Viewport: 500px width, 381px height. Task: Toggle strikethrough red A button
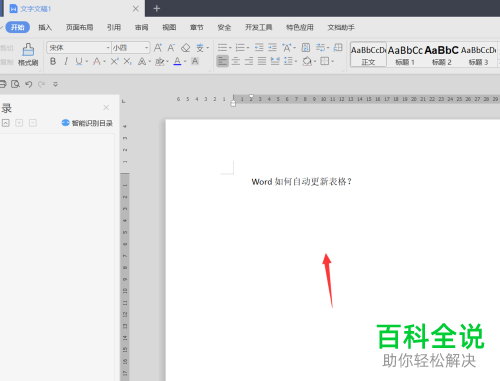(x=97, y=61)
